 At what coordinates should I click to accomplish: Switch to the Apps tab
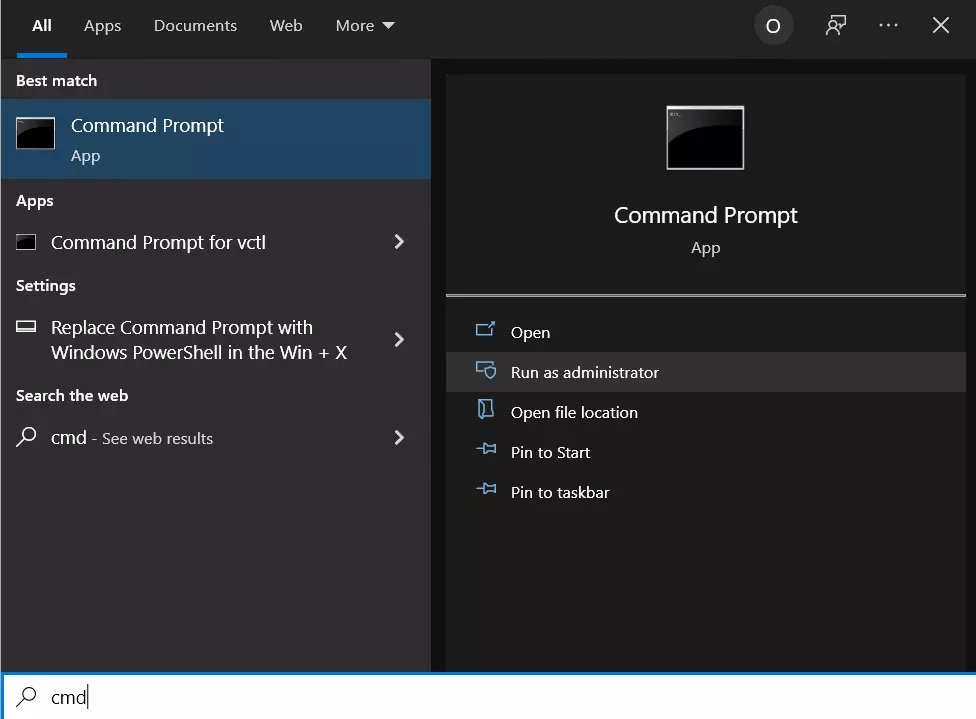(x=102, y=26)
